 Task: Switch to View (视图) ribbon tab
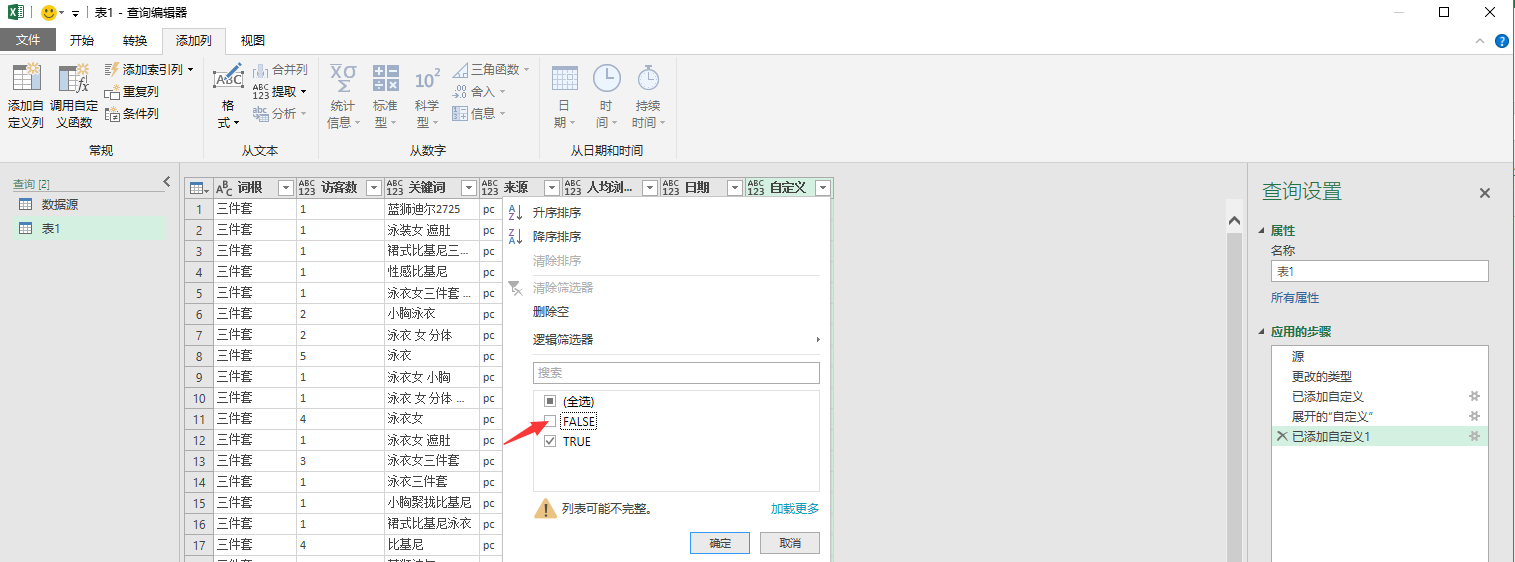click(x=253, y=41)
